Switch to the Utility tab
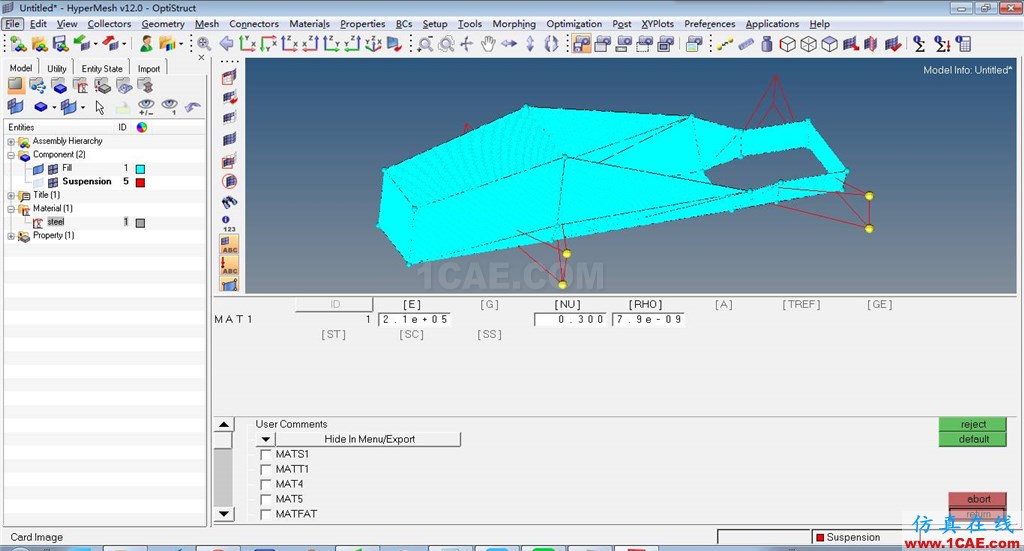The width and height of the screenshot is (1024, 551). point(56,69)
